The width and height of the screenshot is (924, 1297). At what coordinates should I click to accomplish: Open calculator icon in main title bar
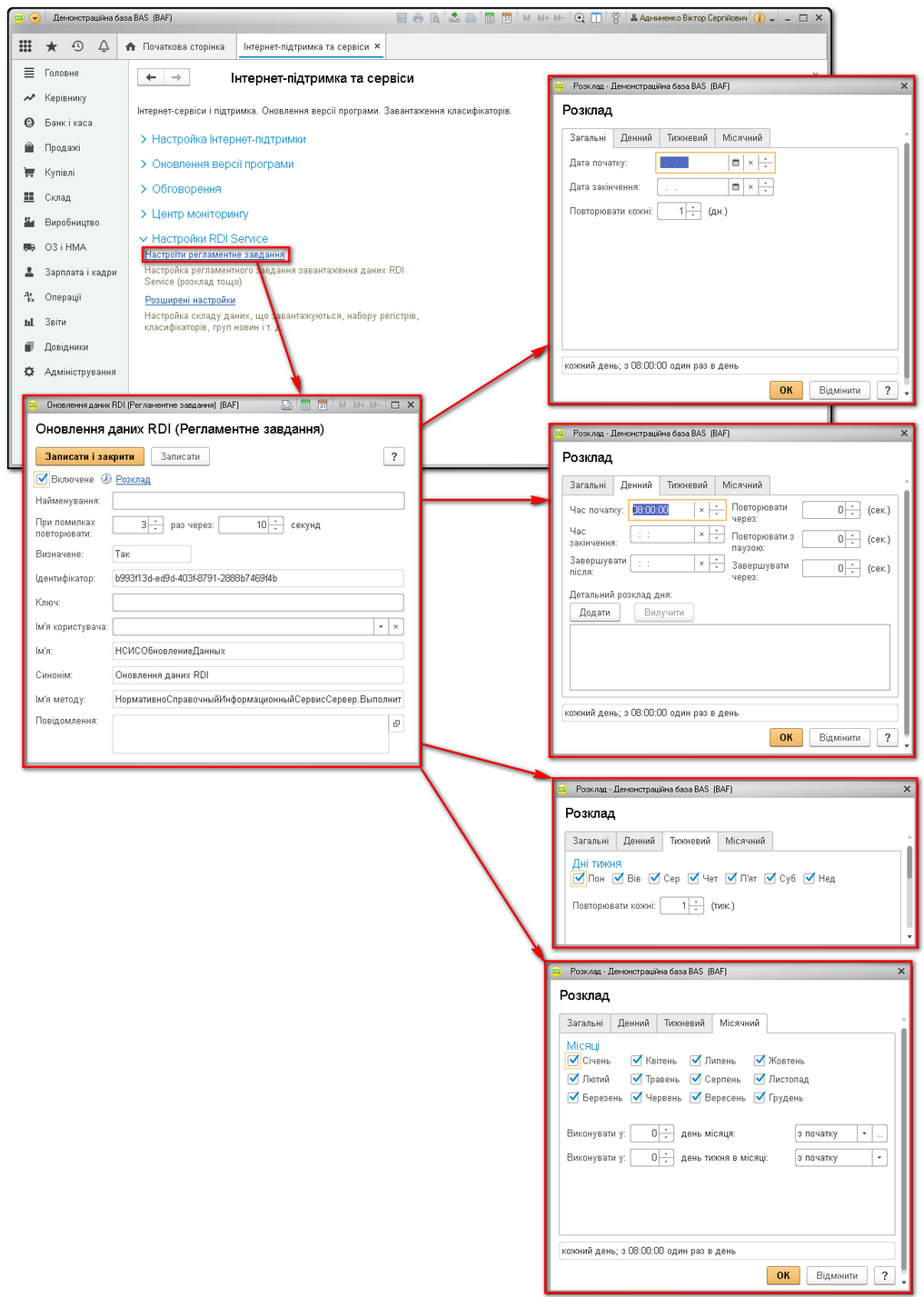tap(490, 17)
